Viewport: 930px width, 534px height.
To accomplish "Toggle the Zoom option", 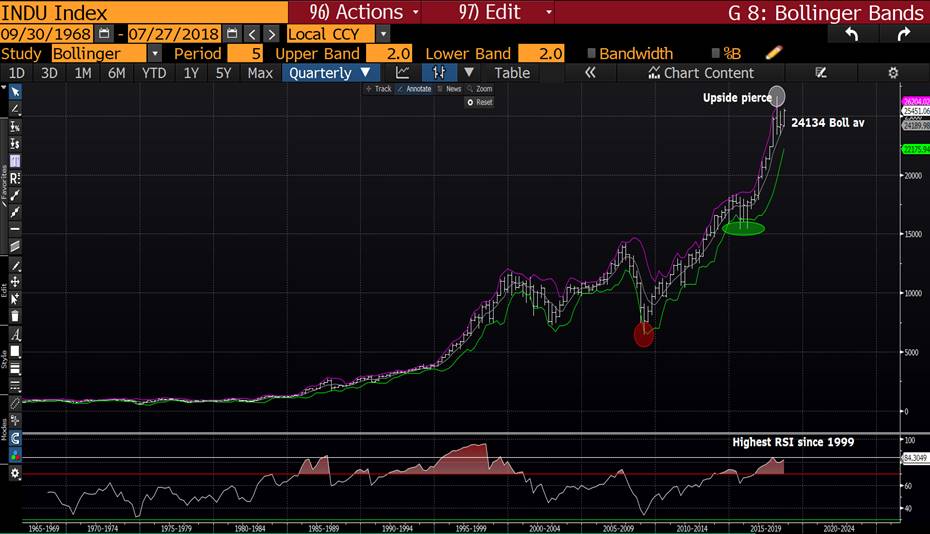I will [x=480, y=89].
